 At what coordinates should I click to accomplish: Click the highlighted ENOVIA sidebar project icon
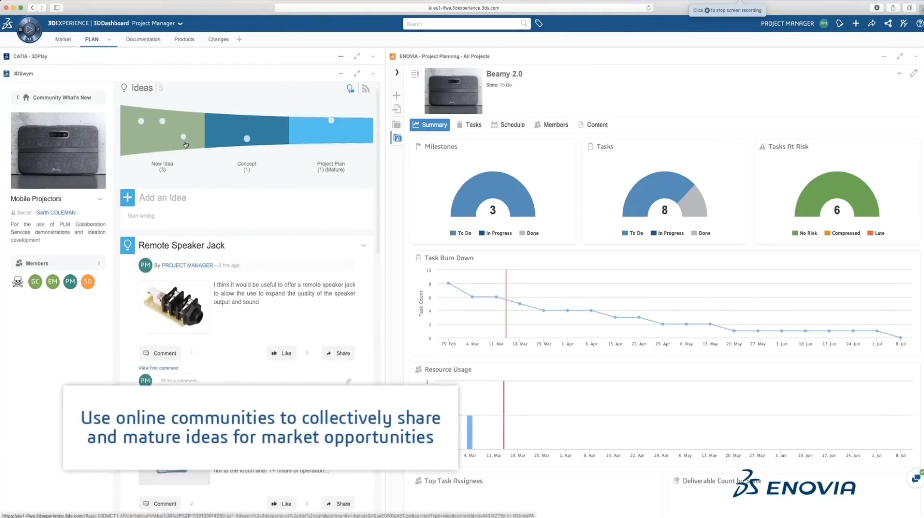[397, 138]
